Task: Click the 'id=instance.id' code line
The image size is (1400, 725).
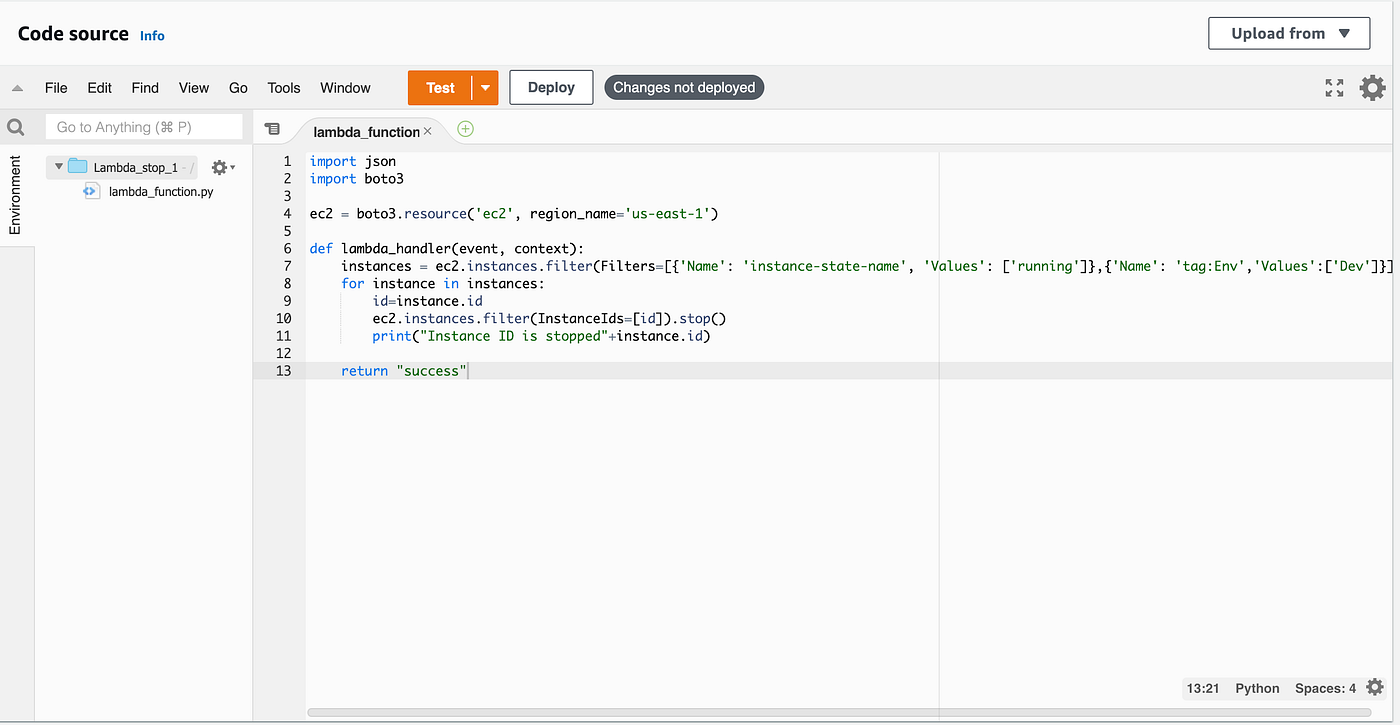Action: (x=428, y=301)
